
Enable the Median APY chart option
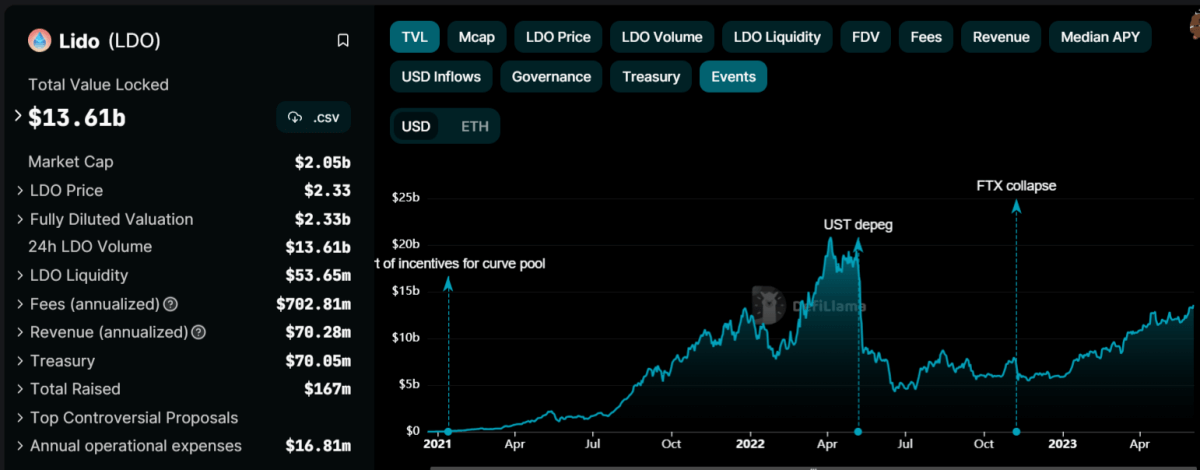point(1100,37)
